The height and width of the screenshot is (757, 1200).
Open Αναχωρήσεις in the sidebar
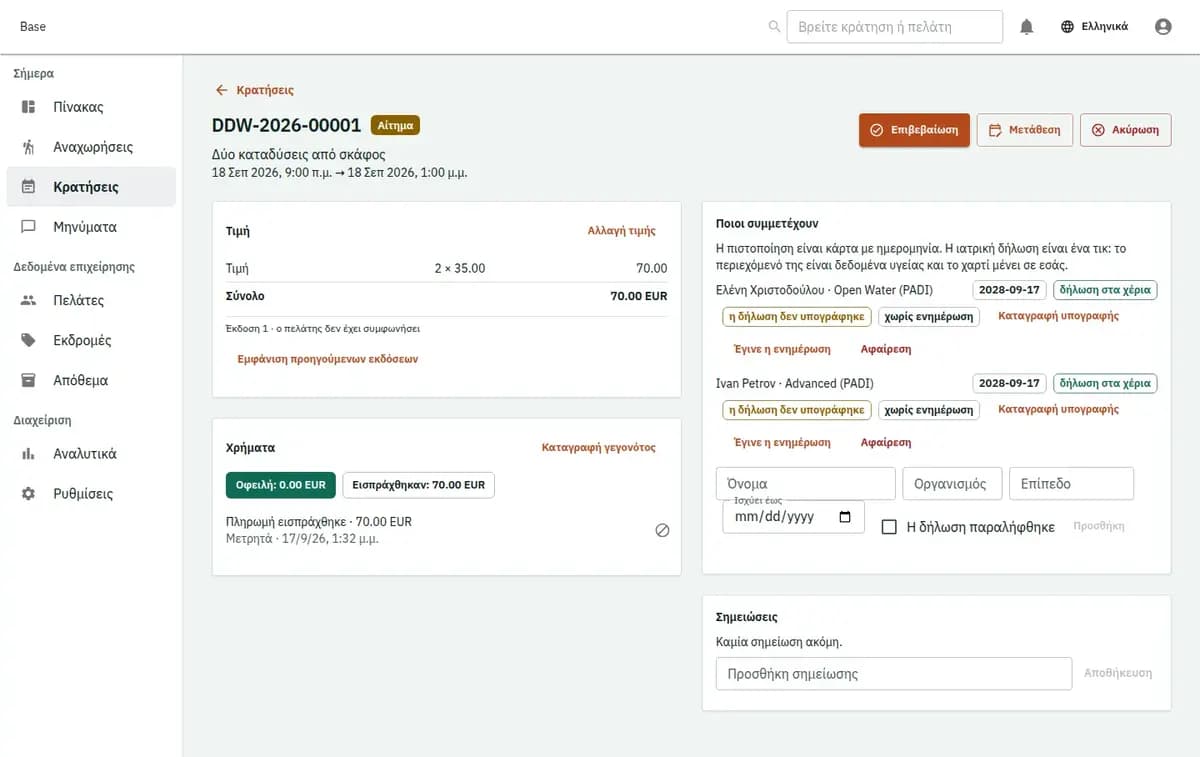[x=91, y=147]
